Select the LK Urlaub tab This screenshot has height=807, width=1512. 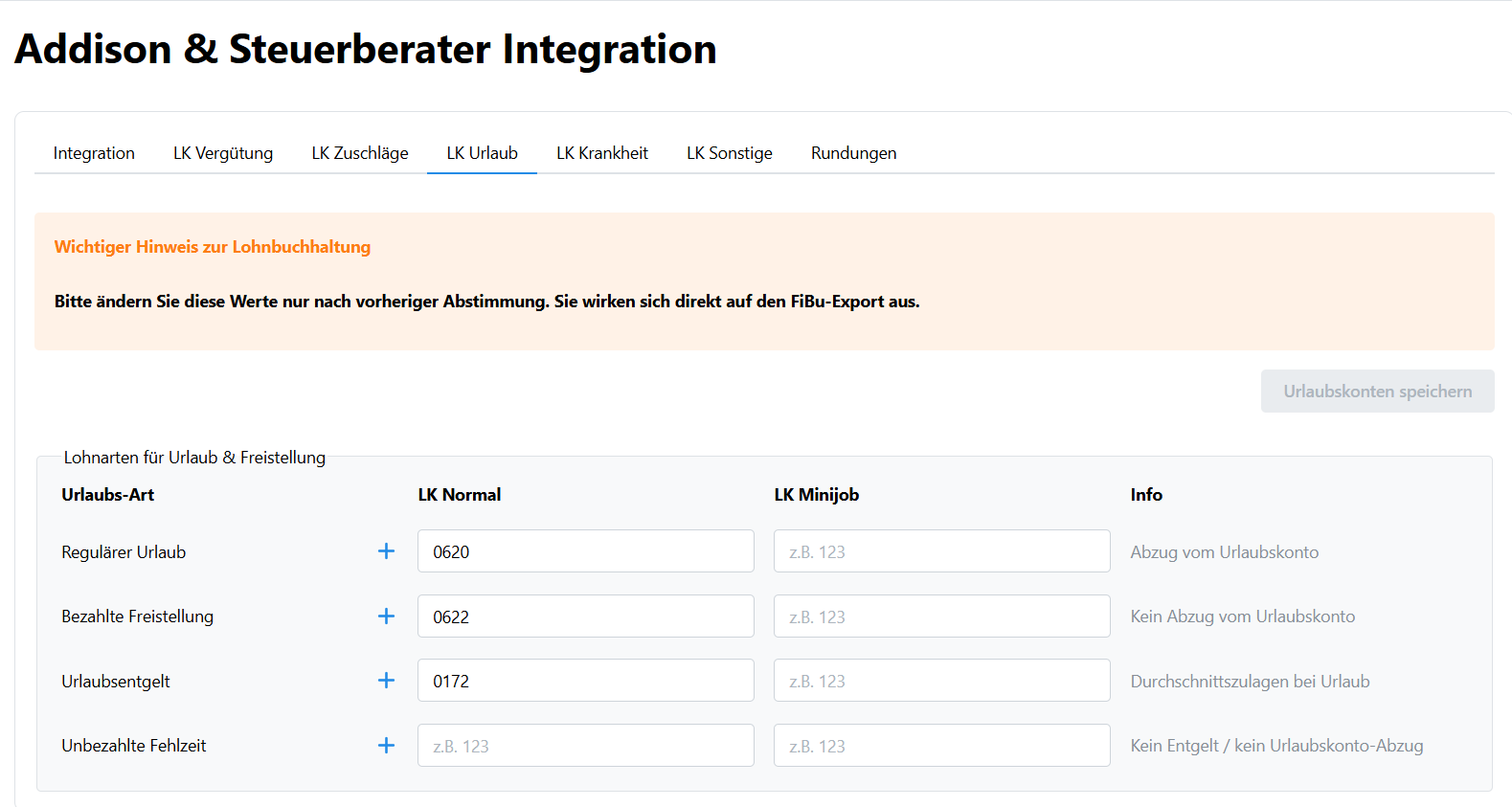pos(482,153)
